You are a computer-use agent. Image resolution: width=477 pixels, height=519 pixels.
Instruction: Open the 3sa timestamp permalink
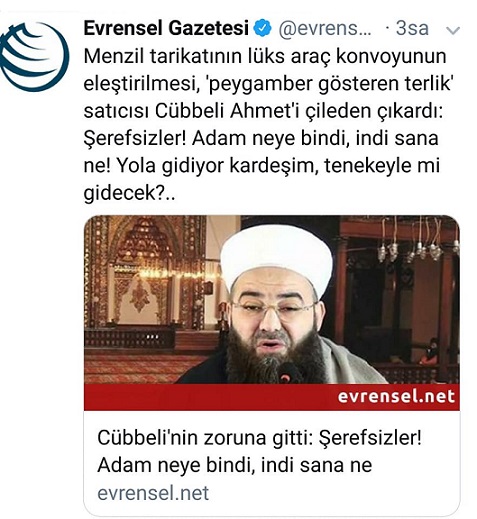(412, 29)
